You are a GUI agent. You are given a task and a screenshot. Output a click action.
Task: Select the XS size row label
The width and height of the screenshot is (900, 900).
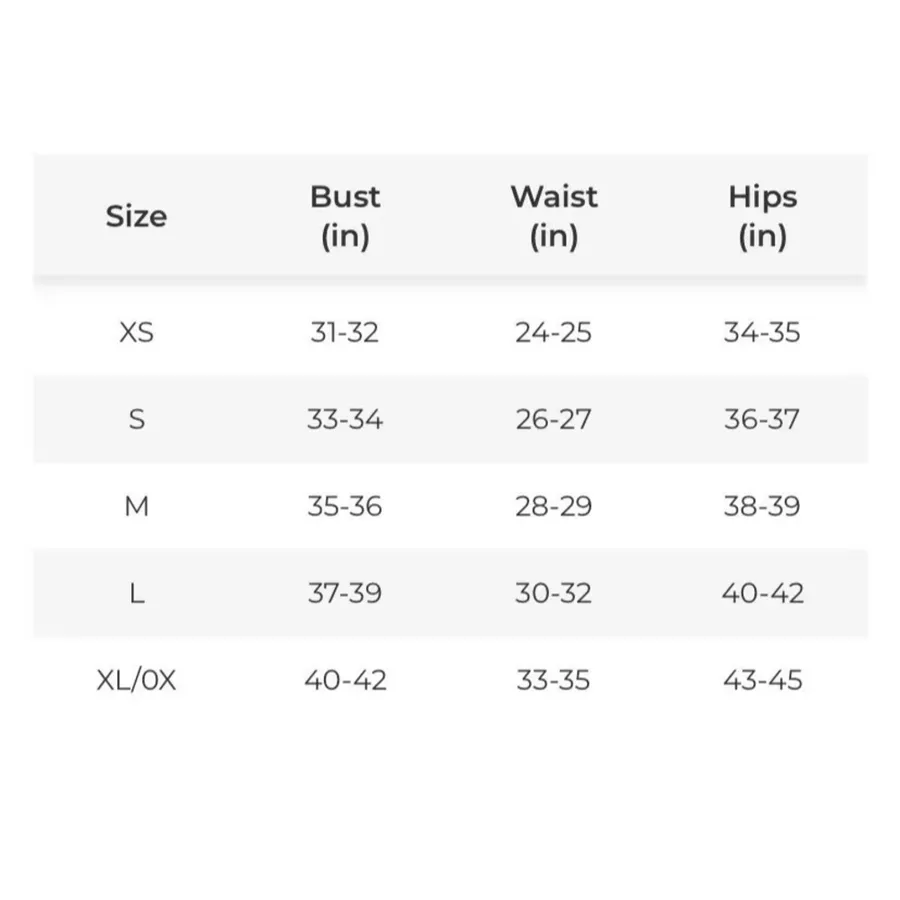click(x=137, y=333)
